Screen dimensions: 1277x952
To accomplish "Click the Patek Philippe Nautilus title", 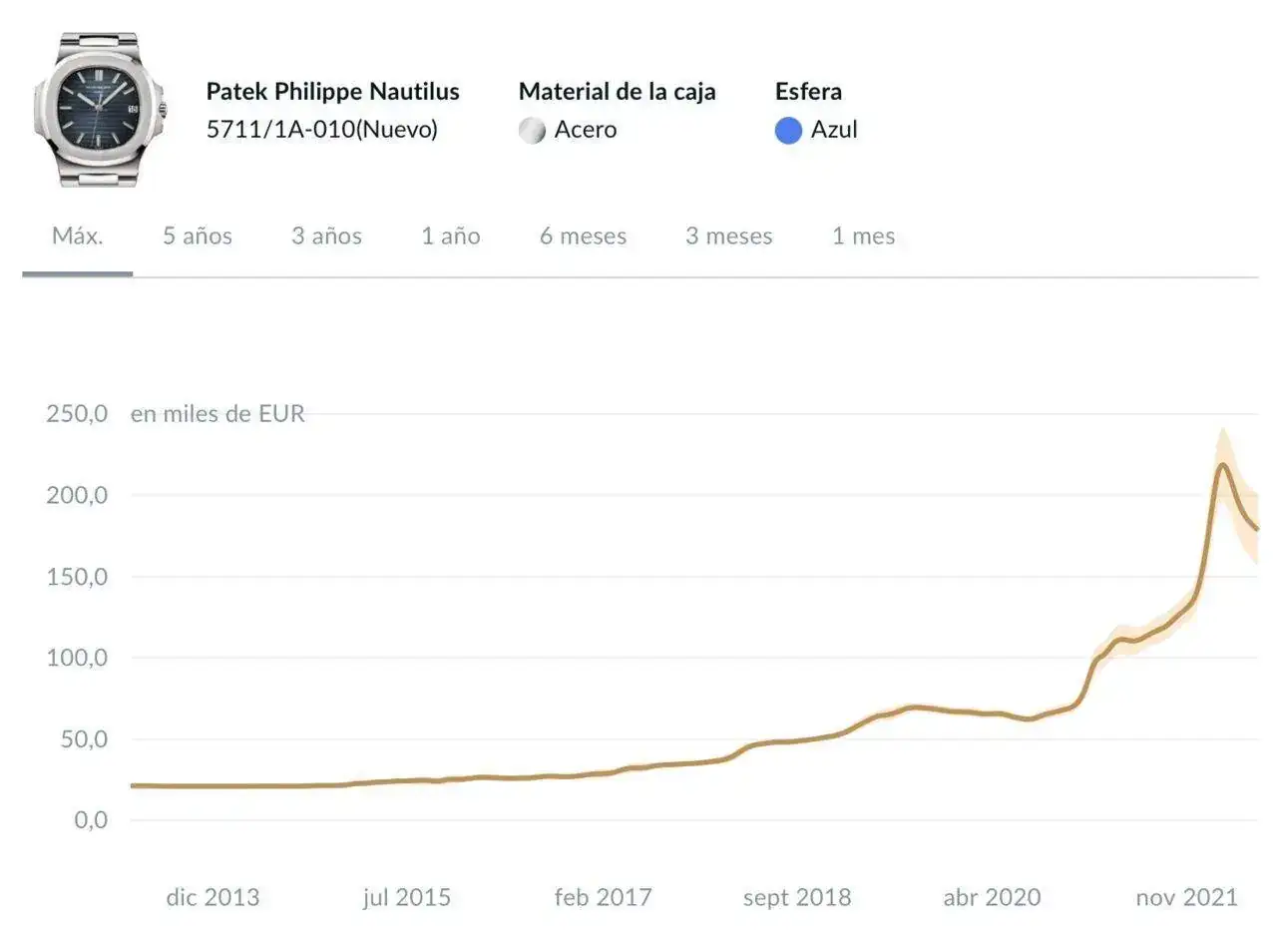I will click(332, 92).
